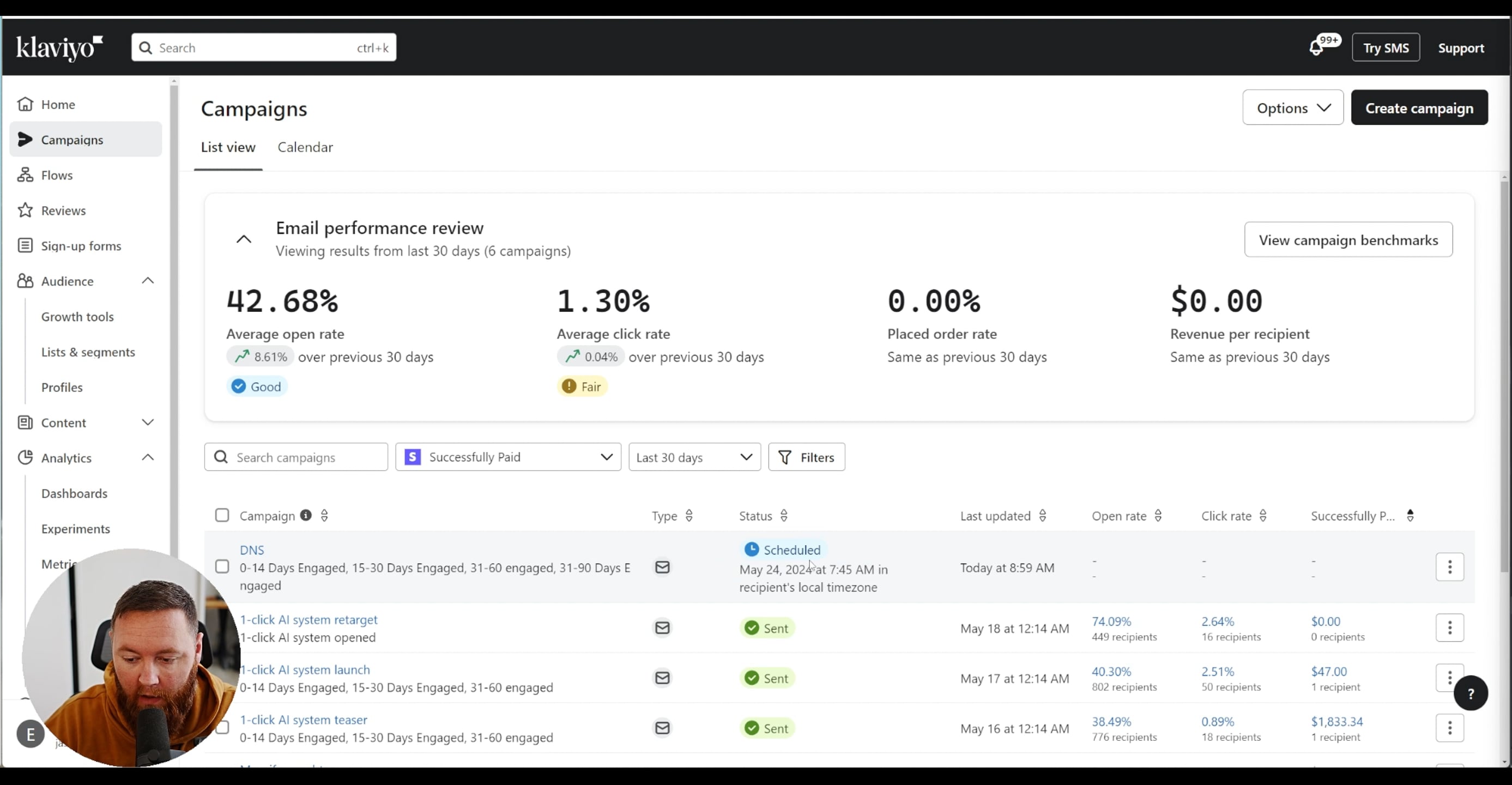Click the Campaign column info icon
Viewport: 1512px width, 785px height.
[x=306, y=515]
